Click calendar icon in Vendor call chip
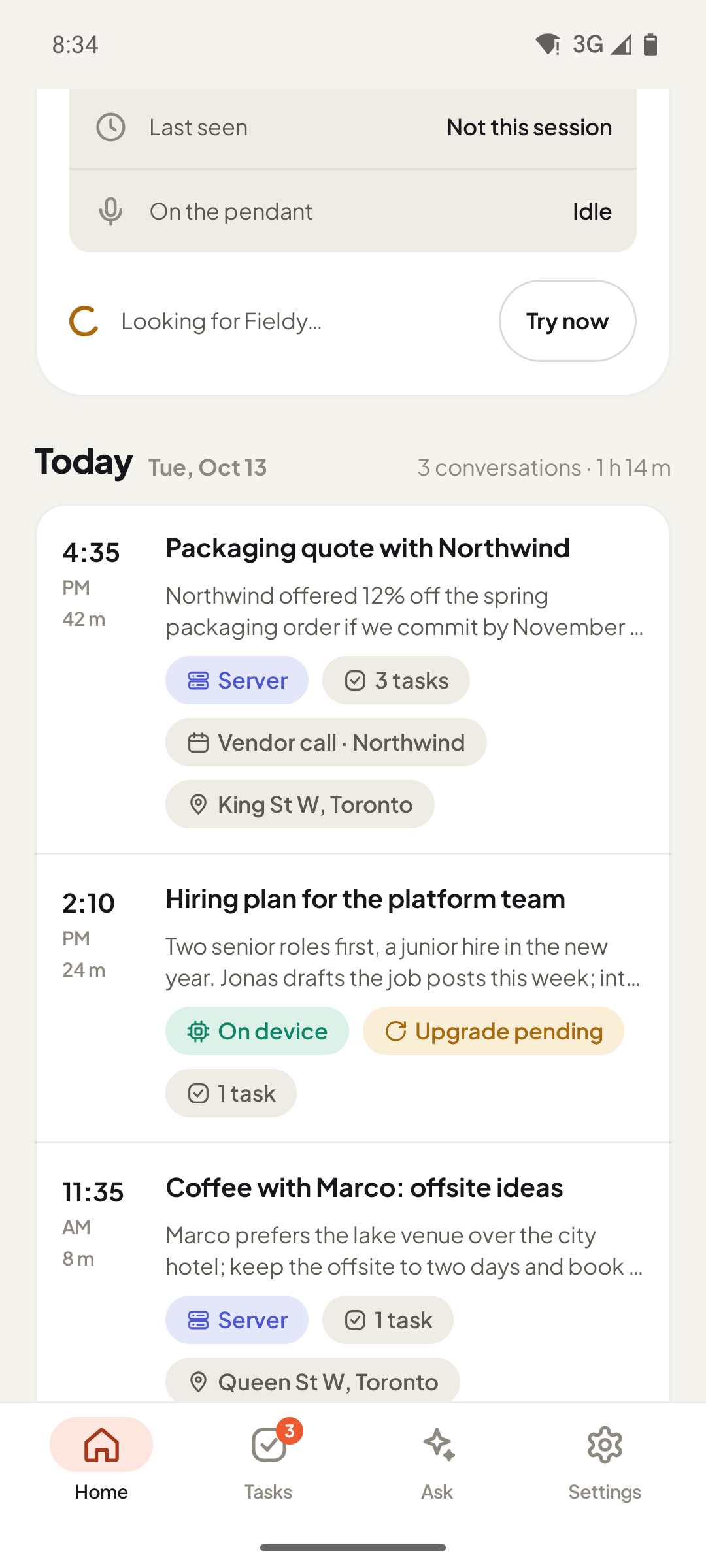Screen dimensions: 706x1568 (x=198, y=743)
